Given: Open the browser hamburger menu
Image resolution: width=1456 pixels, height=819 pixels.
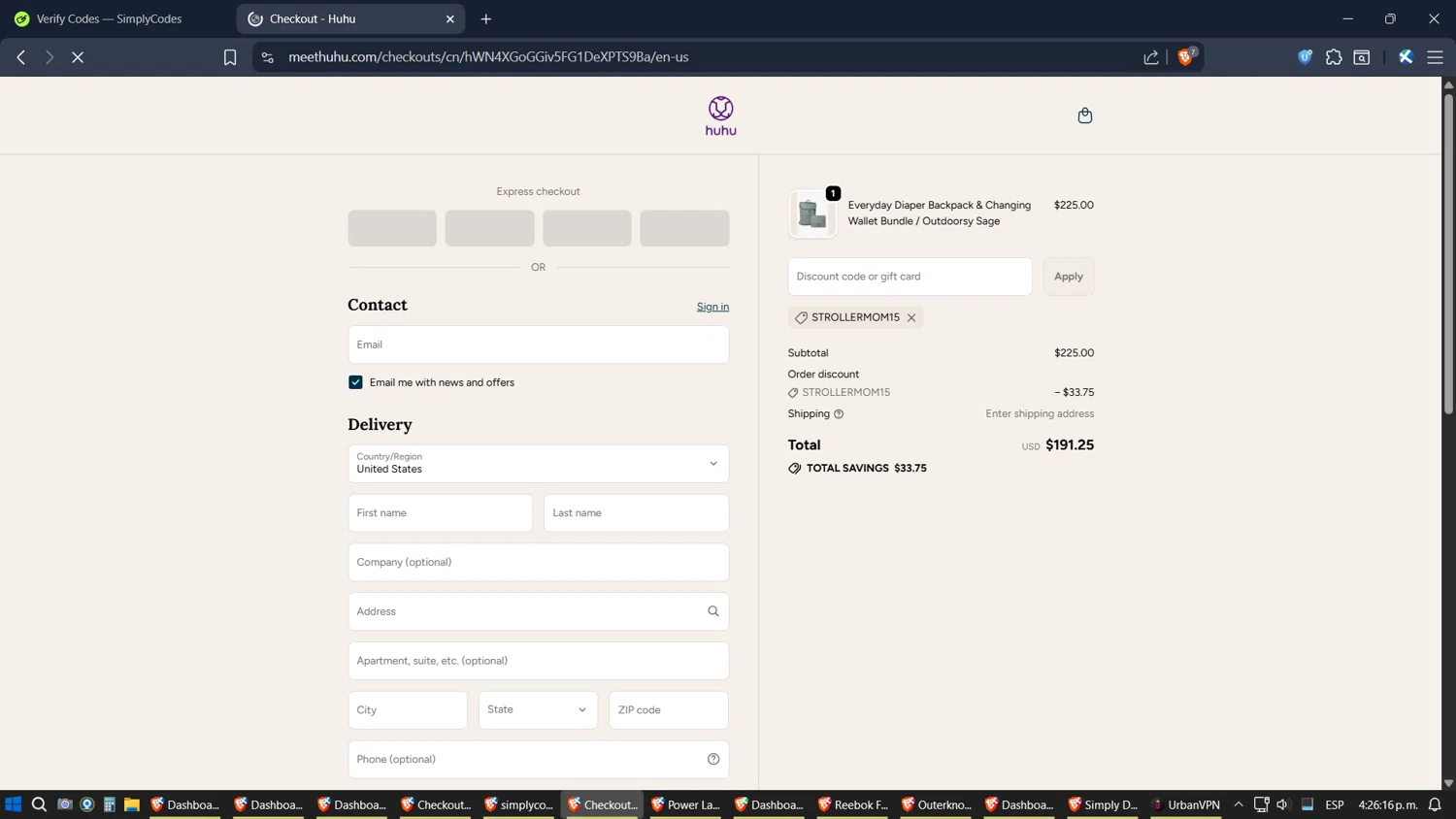Looking at the screenshot, I should pos(1435,57).
